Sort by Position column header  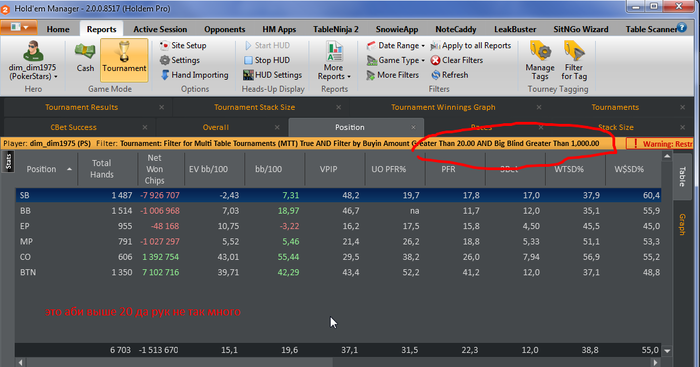point(46,169)
